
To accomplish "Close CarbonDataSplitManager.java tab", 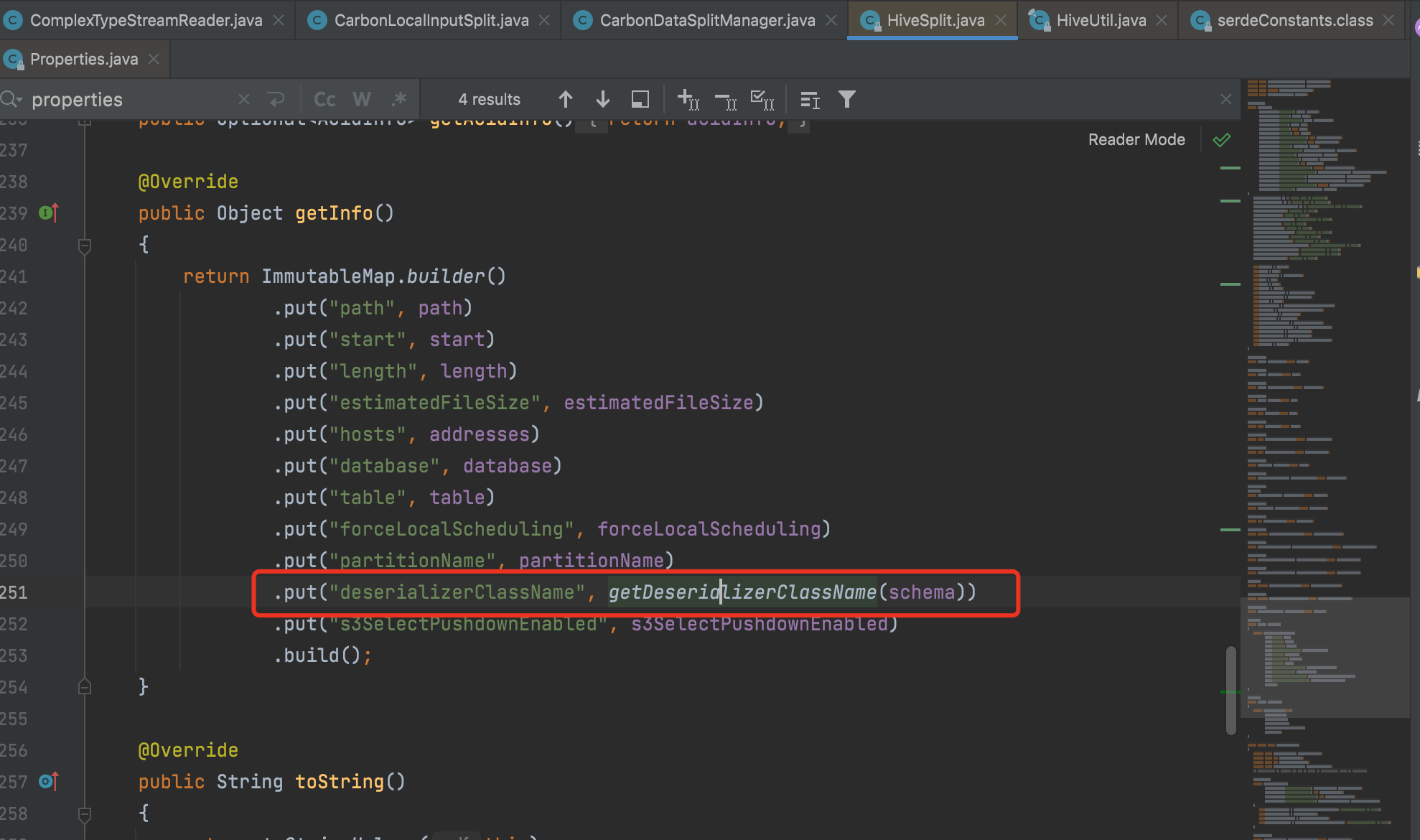I will pyautogui.click(x=831, y=21).
